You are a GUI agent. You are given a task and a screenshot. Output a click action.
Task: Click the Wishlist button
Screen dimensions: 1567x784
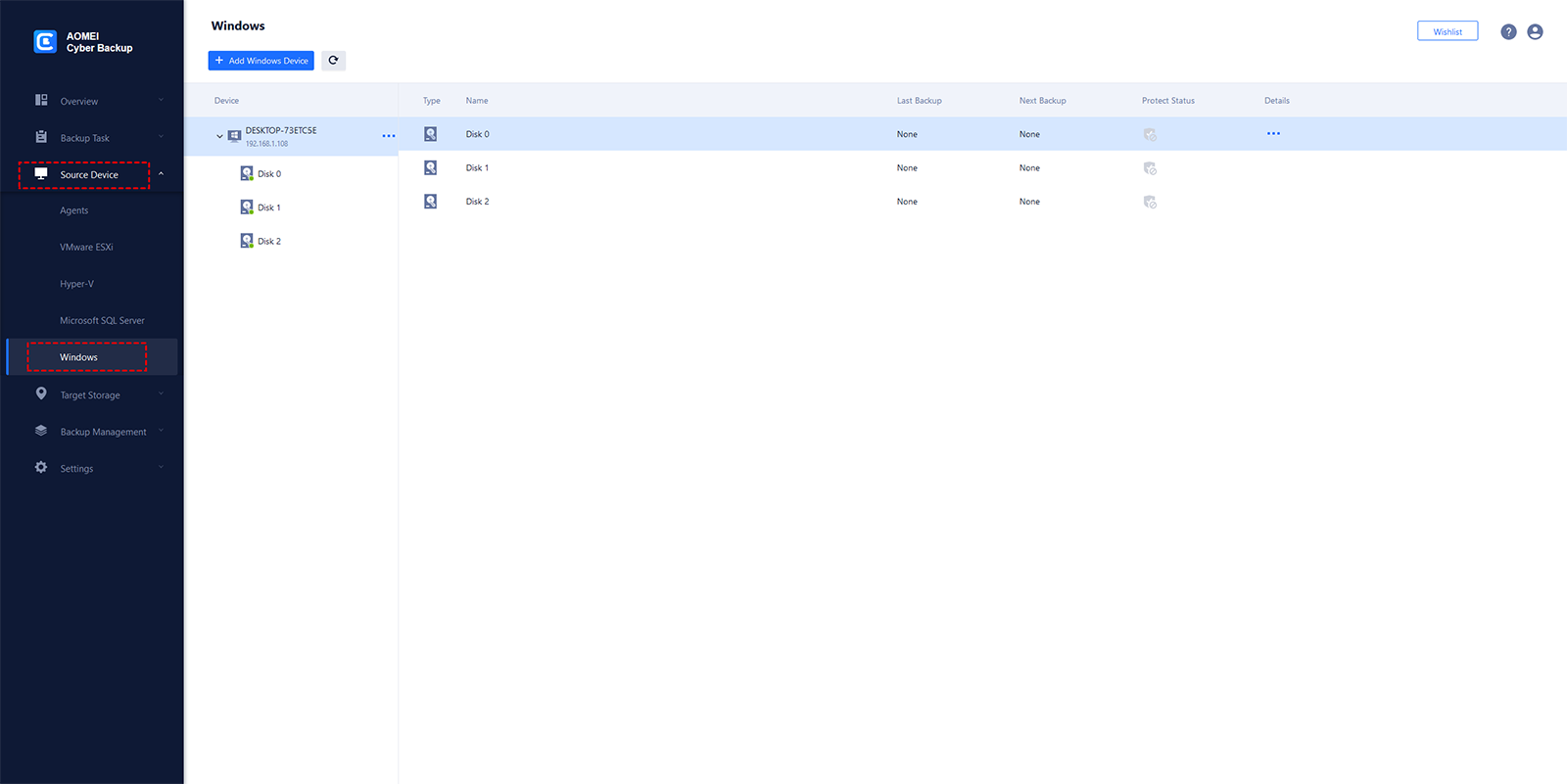(x=1448, y=31)
